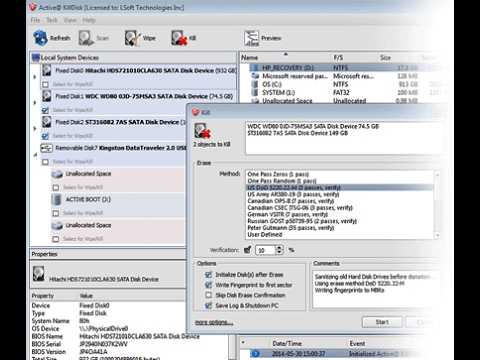Click the Removable Disk7 Kingston USB icon

[47, 148]
